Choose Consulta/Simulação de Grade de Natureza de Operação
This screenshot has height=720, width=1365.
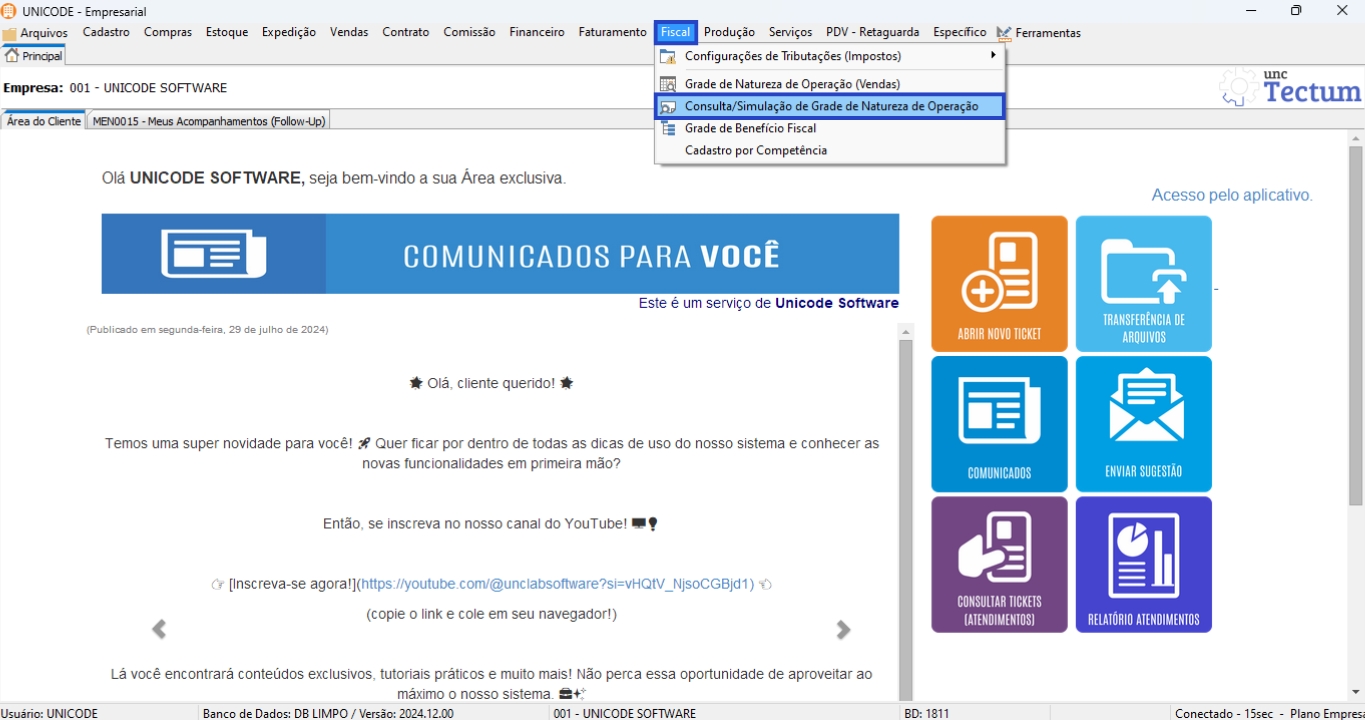point(830,106)
